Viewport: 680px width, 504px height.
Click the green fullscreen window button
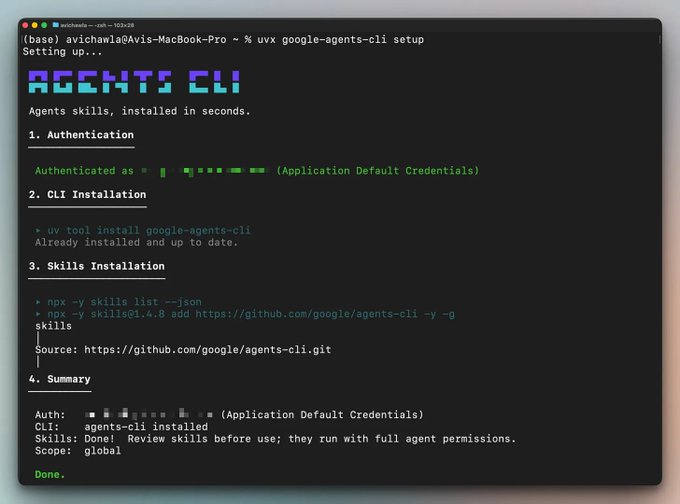(44, 25)
